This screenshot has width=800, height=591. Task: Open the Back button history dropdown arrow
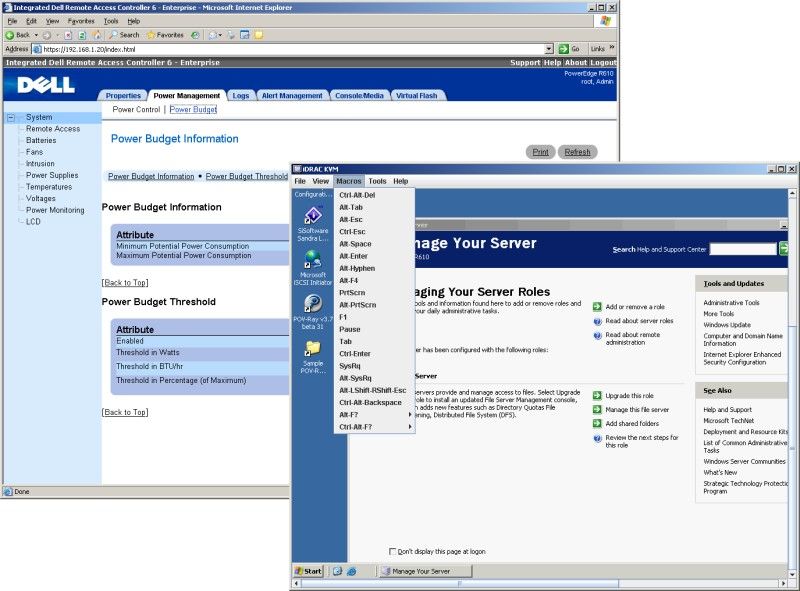36,35
